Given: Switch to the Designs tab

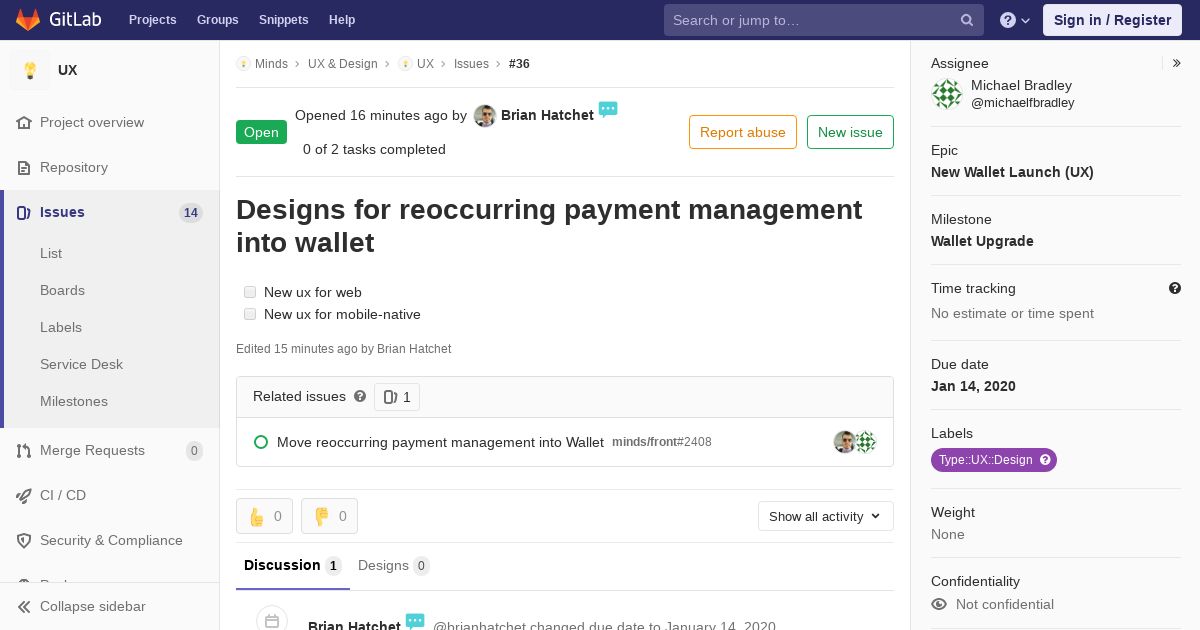Looking at the screenshot, I should (x=394, y=566).
